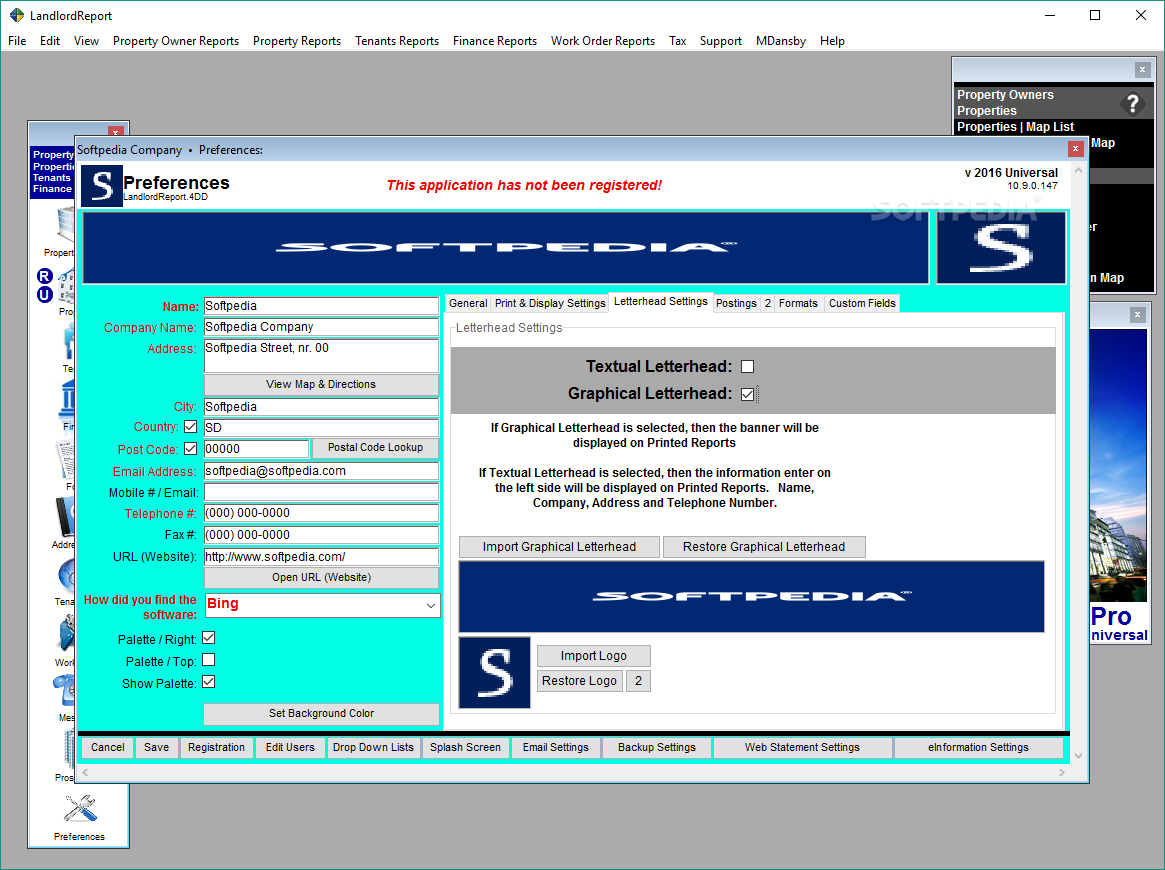Toggle the Post Code checkbox

pyautogui.click(x=191, y=449)
